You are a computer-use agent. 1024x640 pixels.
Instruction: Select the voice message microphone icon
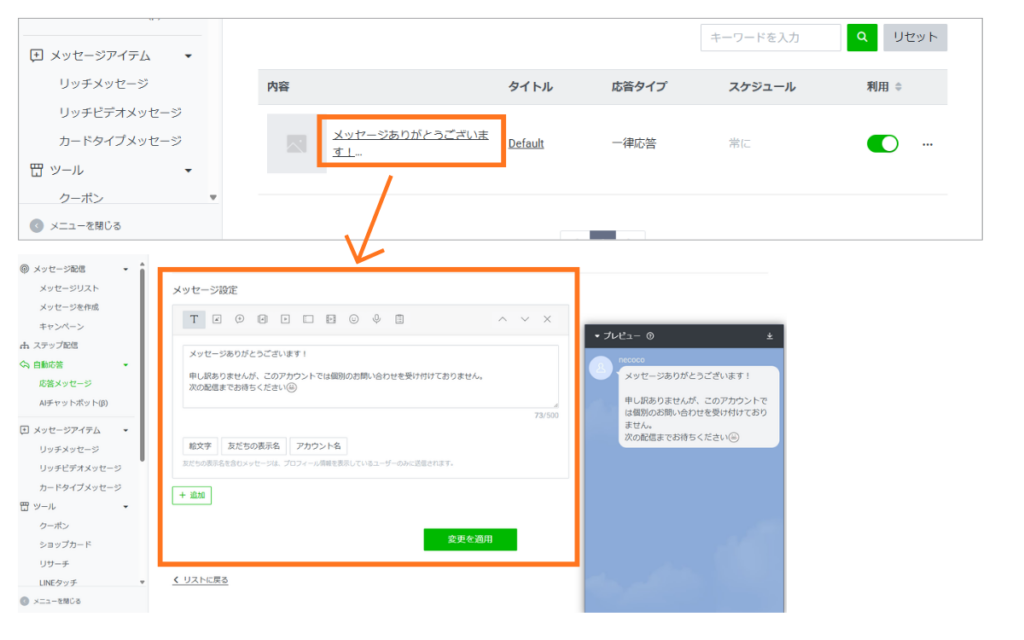click(376, 319)
